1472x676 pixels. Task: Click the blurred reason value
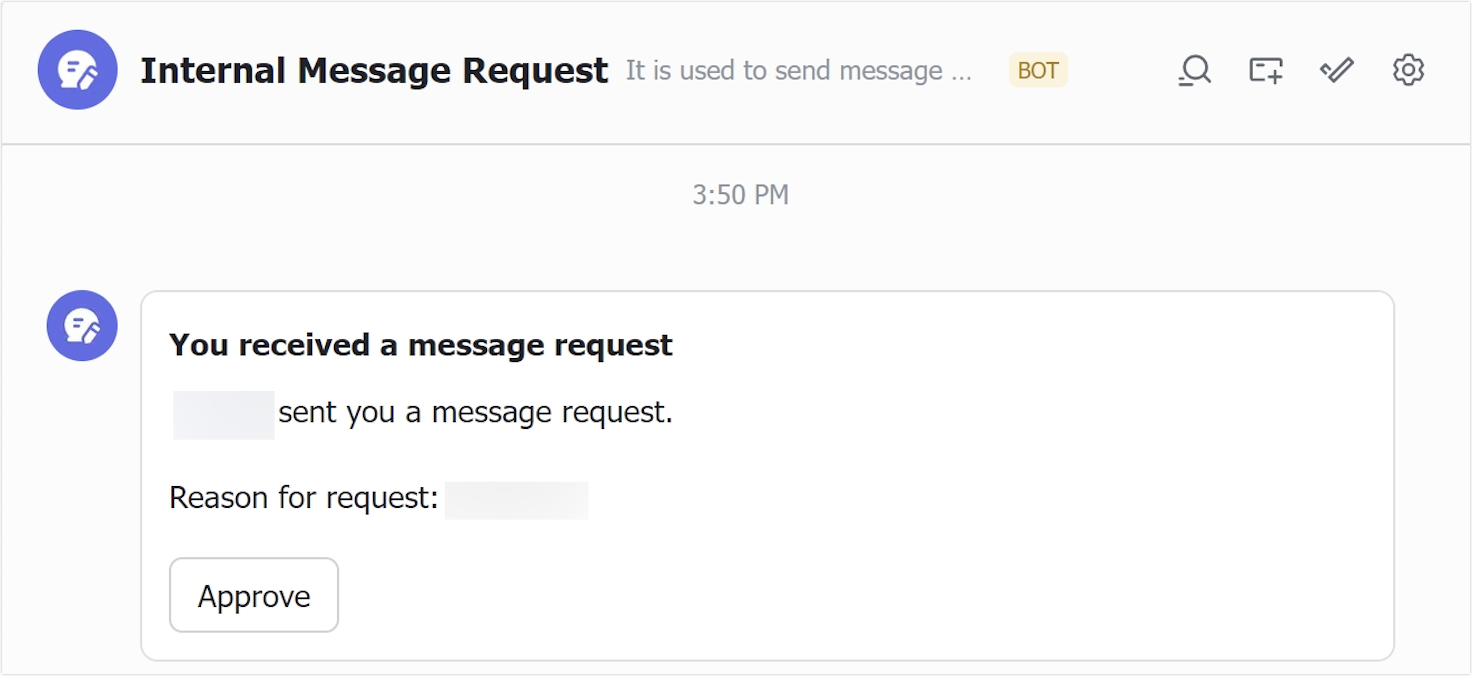pos(517,498)
